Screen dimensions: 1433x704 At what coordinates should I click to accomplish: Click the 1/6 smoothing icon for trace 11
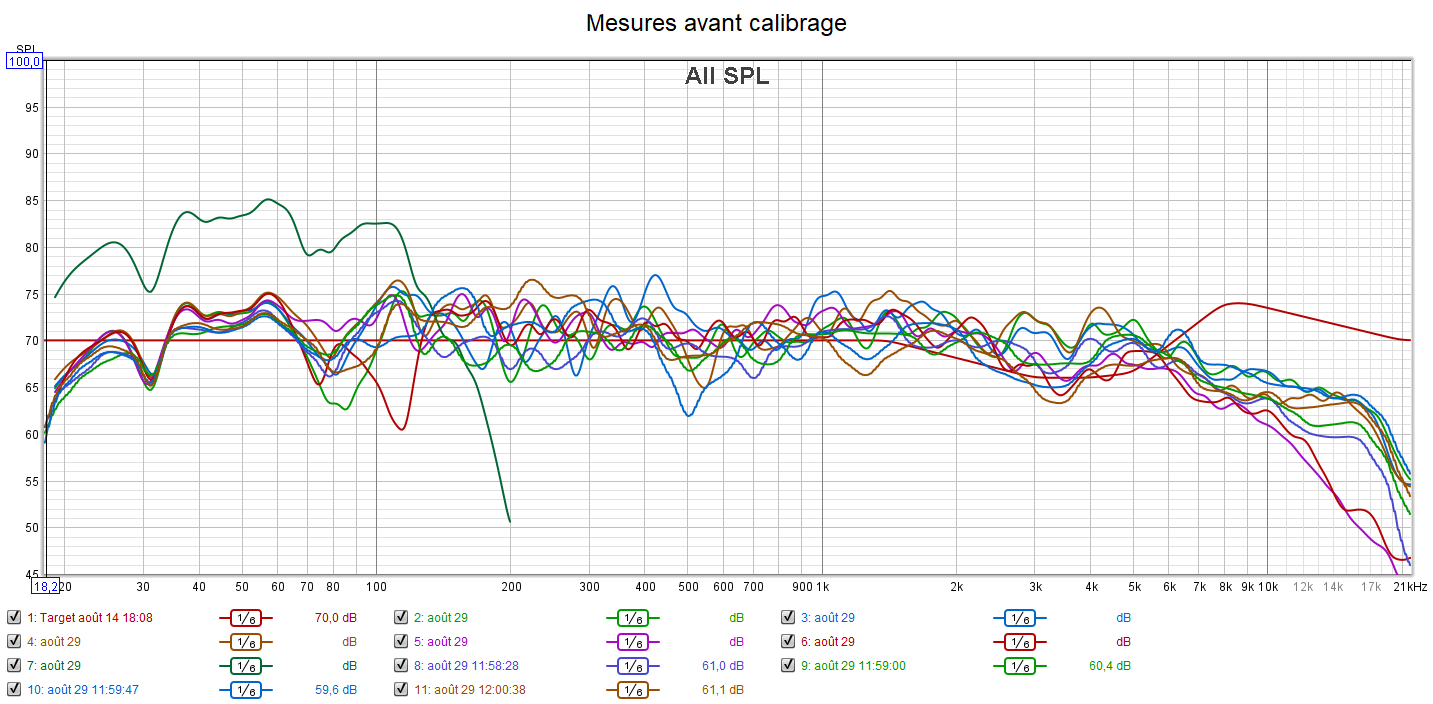632,690
